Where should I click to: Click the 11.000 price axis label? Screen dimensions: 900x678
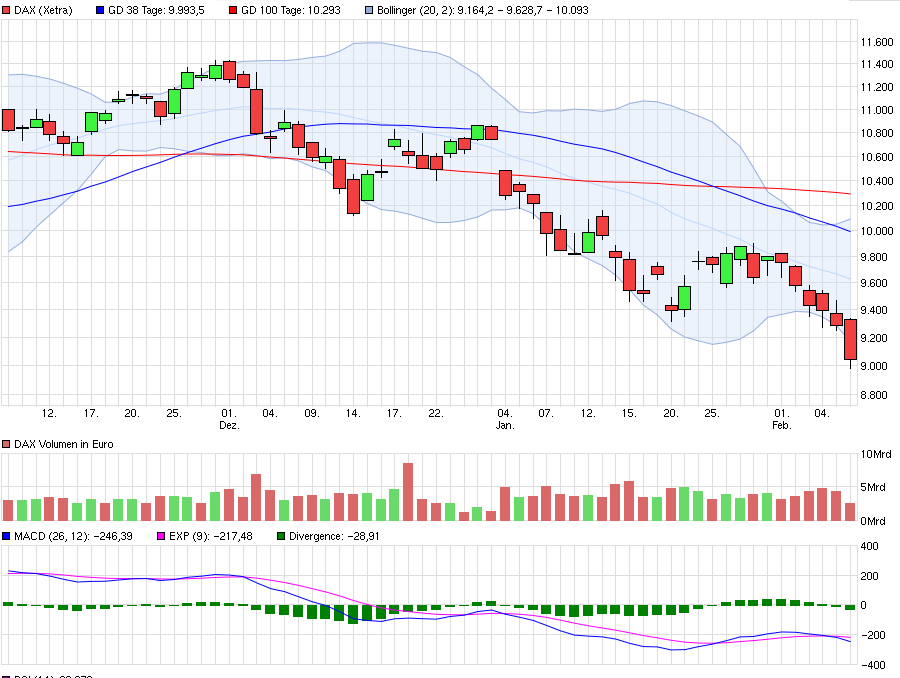(877, 110)
